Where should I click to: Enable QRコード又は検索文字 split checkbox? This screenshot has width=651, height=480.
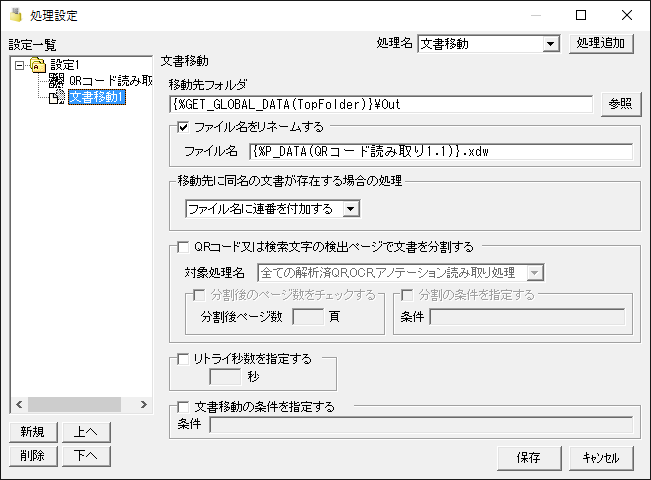click(183, 247)
